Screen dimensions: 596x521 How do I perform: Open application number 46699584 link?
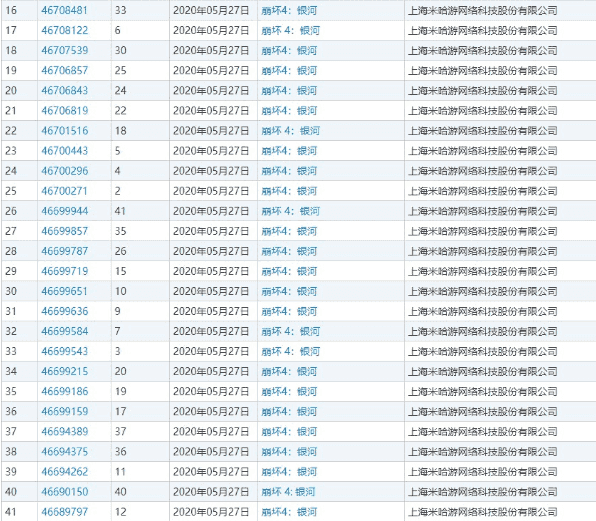tap(65, 331)
